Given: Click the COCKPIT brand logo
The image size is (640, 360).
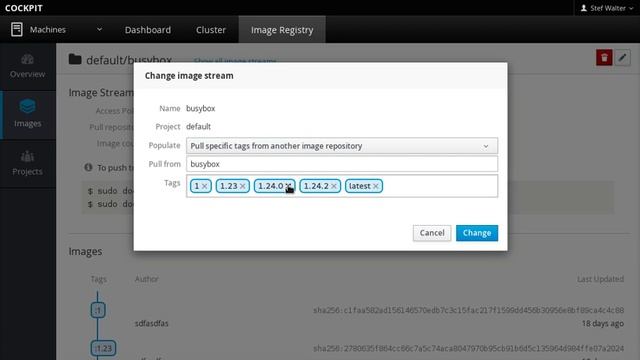Looking at the screenshot, I should tap(24, 8).
